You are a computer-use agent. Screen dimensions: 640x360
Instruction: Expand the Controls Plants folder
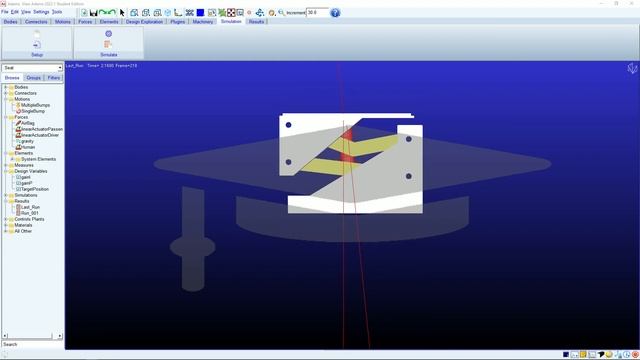(x=6, y=219)
